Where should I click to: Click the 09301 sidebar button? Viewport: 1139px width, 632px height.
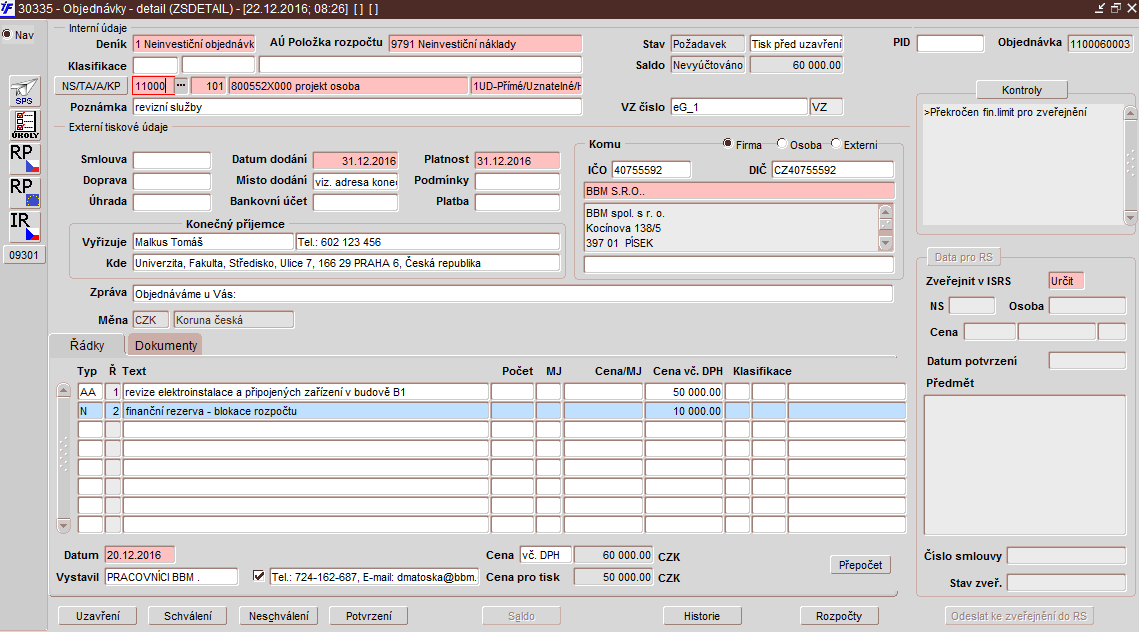pyautogui.click(x=24, y=255)
